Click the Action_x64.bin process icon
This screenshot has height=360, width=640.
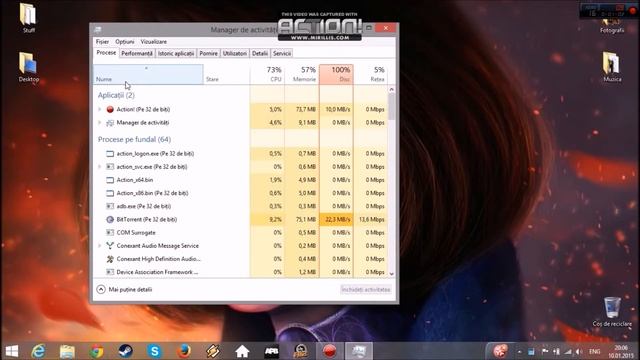click(x=110, y=180)
